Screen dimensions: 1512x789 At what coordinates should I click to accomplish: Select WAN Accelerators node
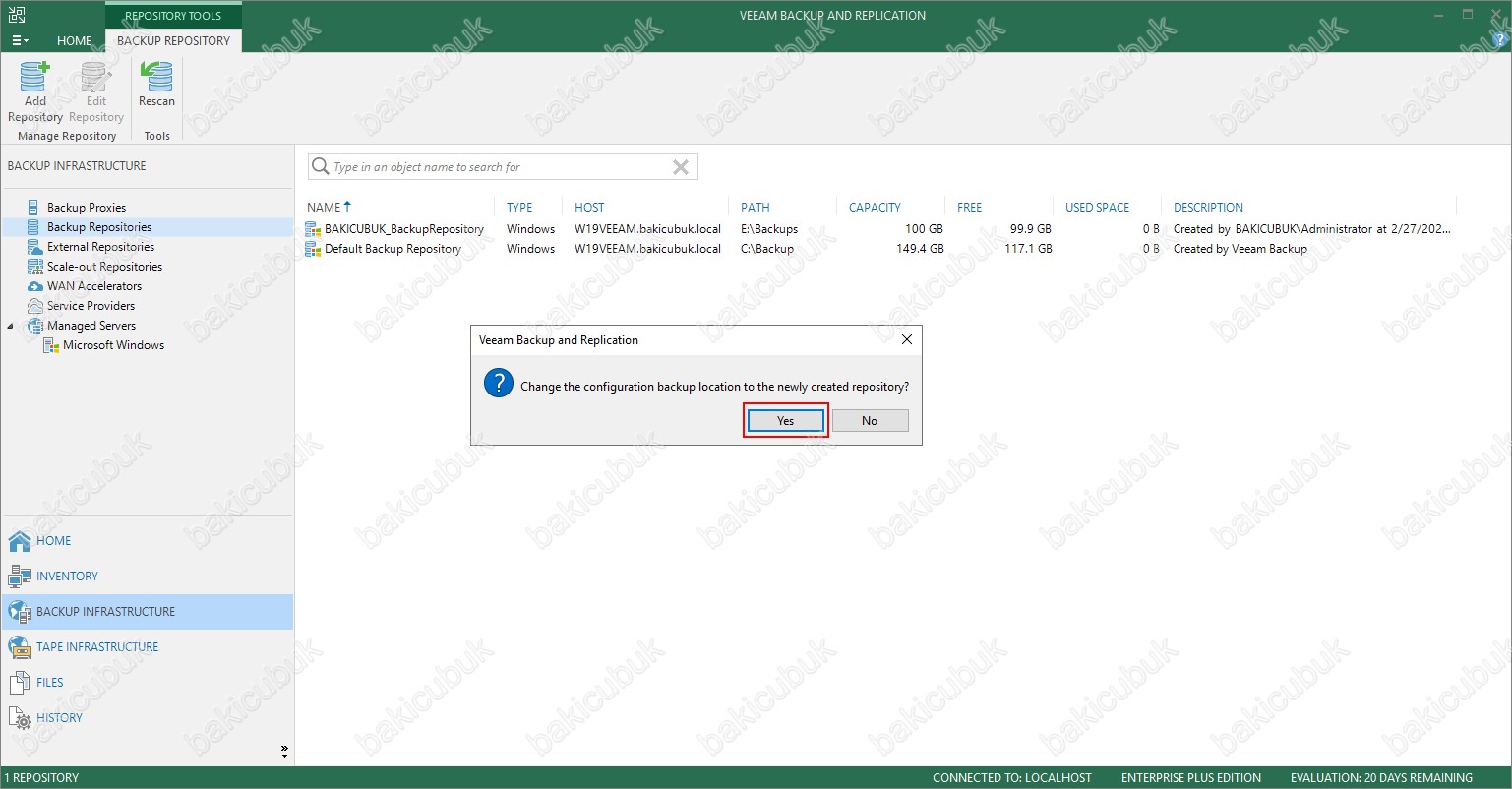94,286
